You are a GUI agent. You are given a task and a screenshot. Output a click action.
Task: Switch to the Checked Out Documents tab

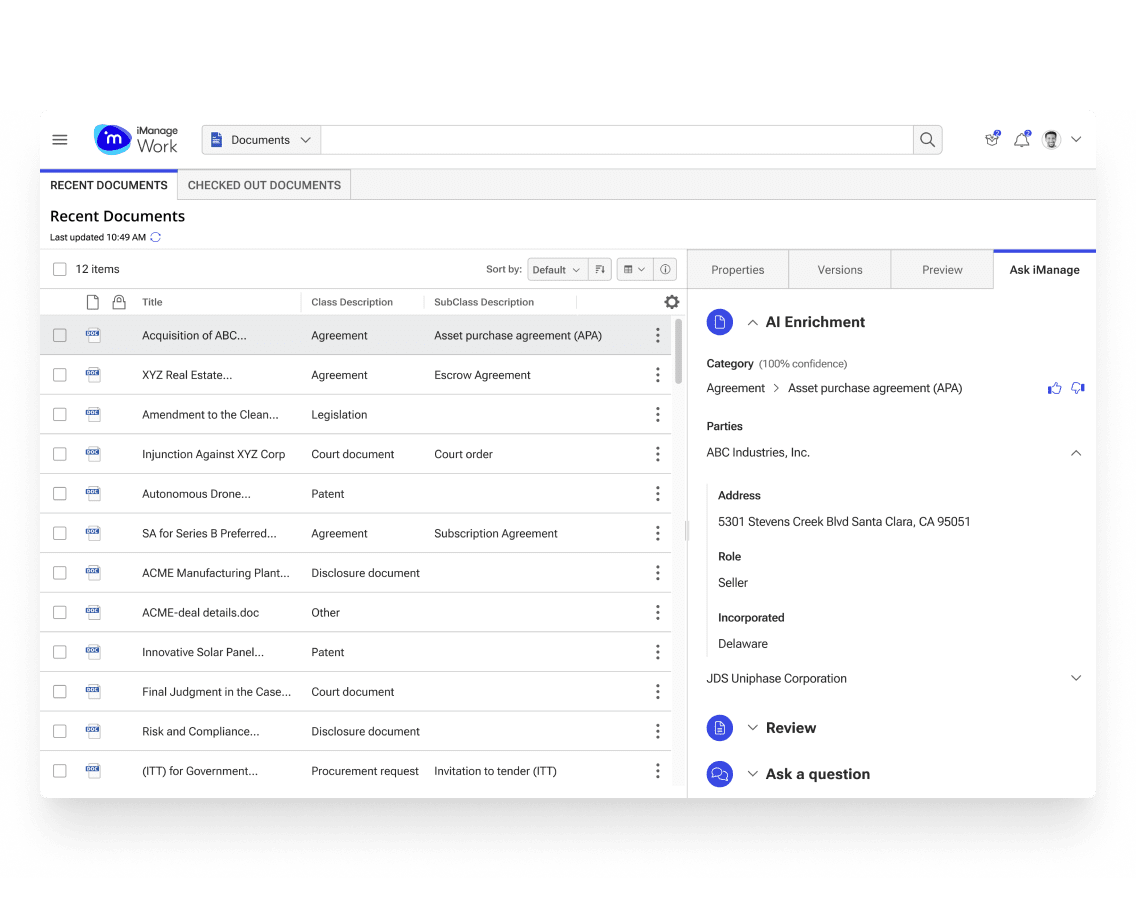tap(263, 185)
